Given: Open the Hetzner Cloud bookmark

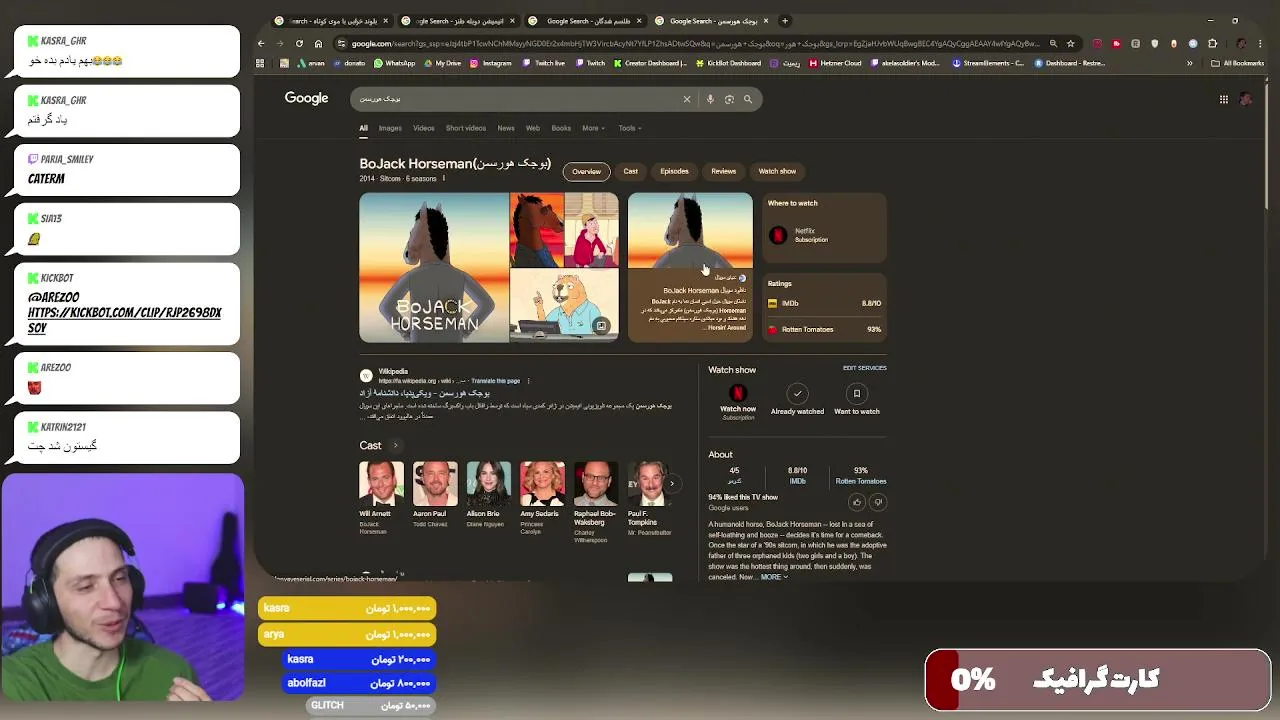Looking at the screenshot, I should coord(835,63).
